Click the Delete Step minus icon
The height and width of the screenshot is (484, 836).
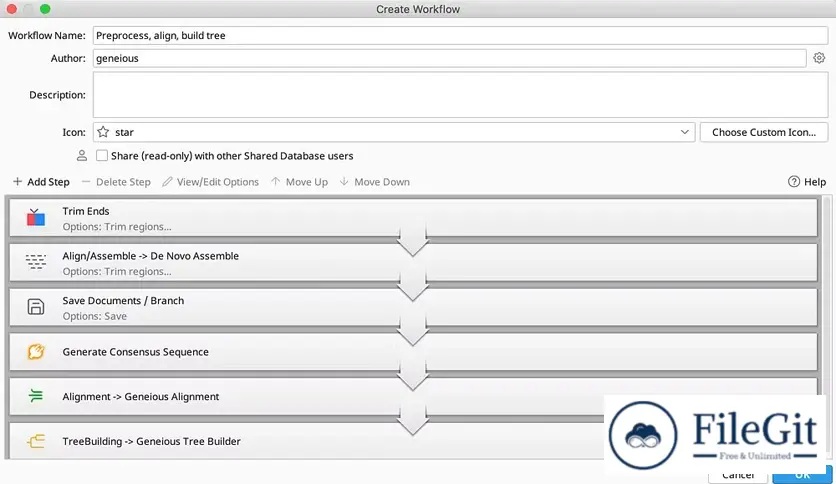86,182
